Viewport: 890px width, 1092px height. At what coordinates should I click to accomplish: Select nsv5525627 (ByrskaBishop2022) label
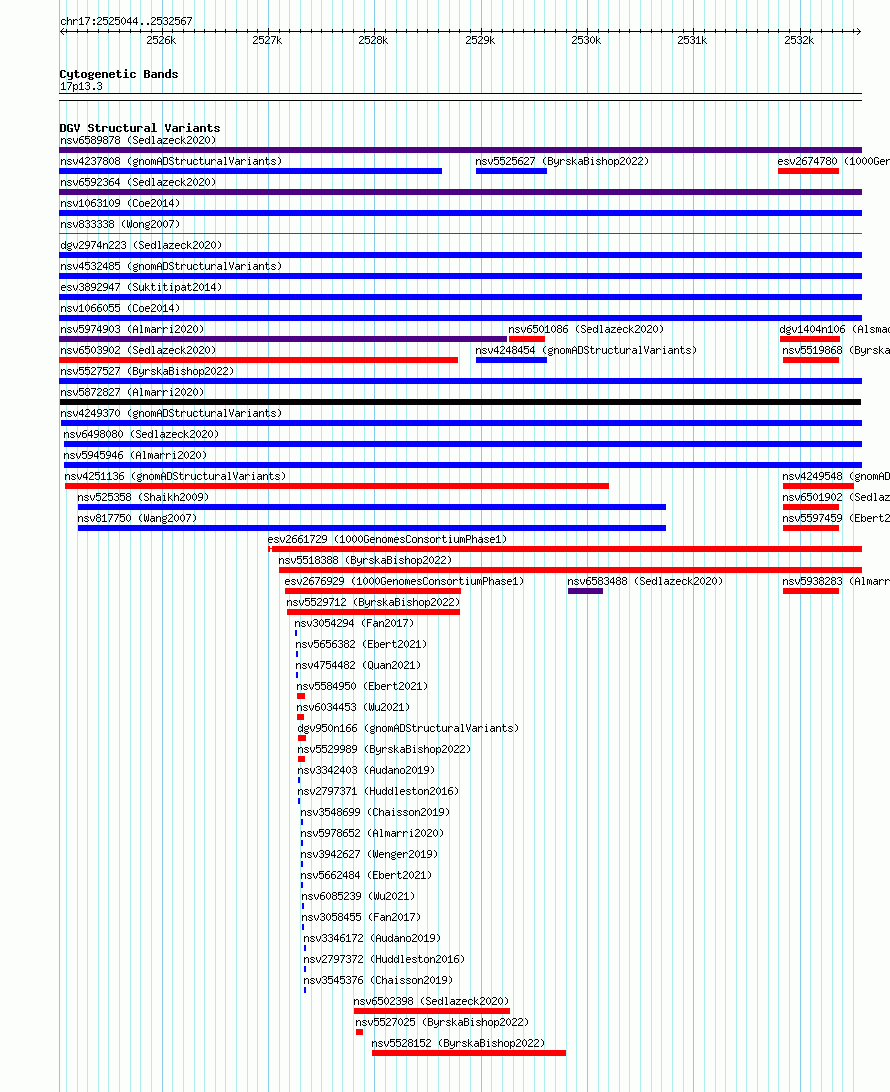(562, 161)
